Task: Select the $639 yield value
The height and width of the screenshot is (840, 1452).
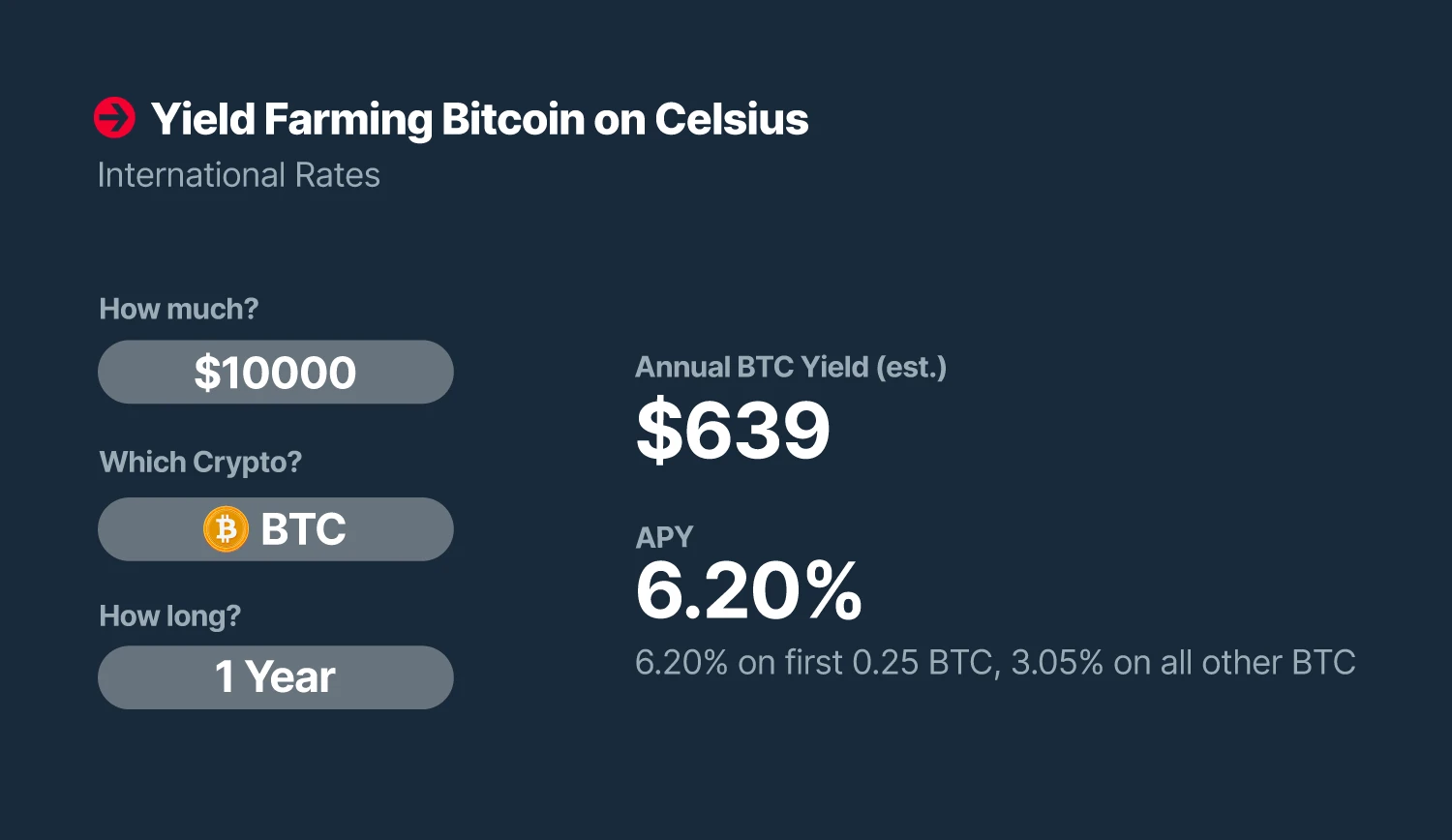Action: 733,431
